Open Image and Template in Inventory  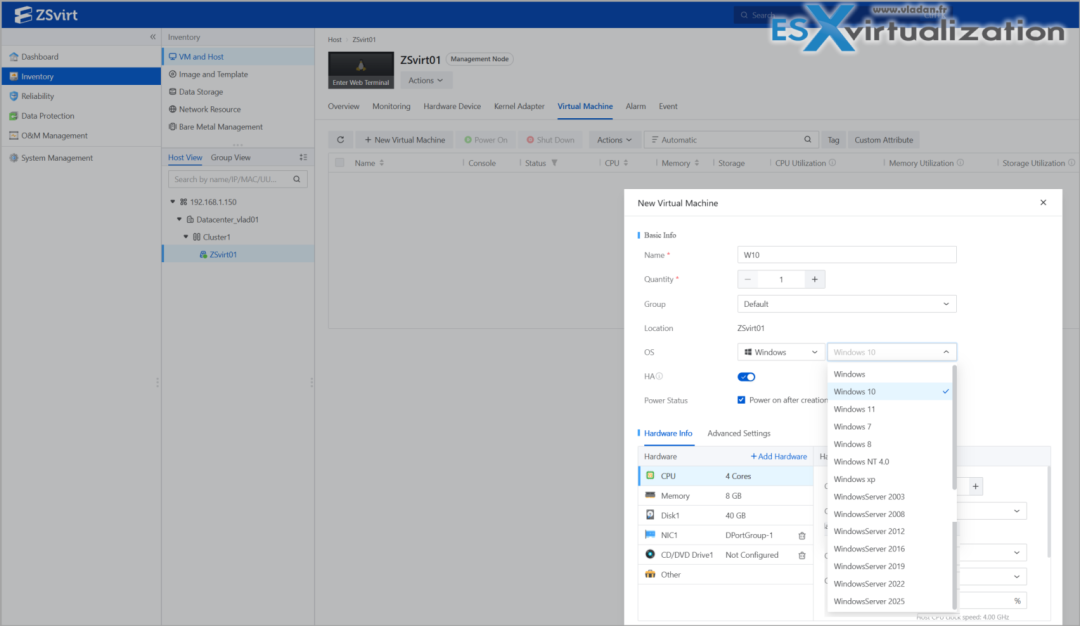[x=213, y=74]
